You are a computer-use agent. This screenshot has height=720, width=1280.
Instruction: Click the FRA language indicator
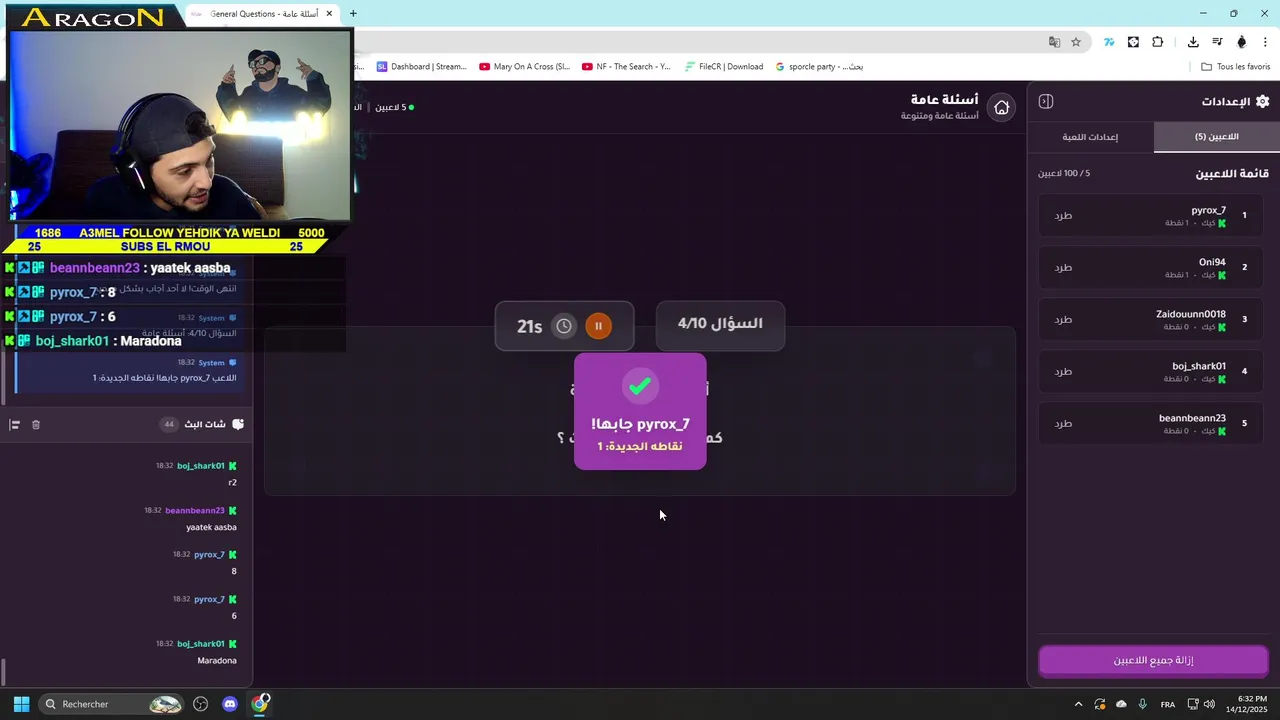click(1168, 704)
